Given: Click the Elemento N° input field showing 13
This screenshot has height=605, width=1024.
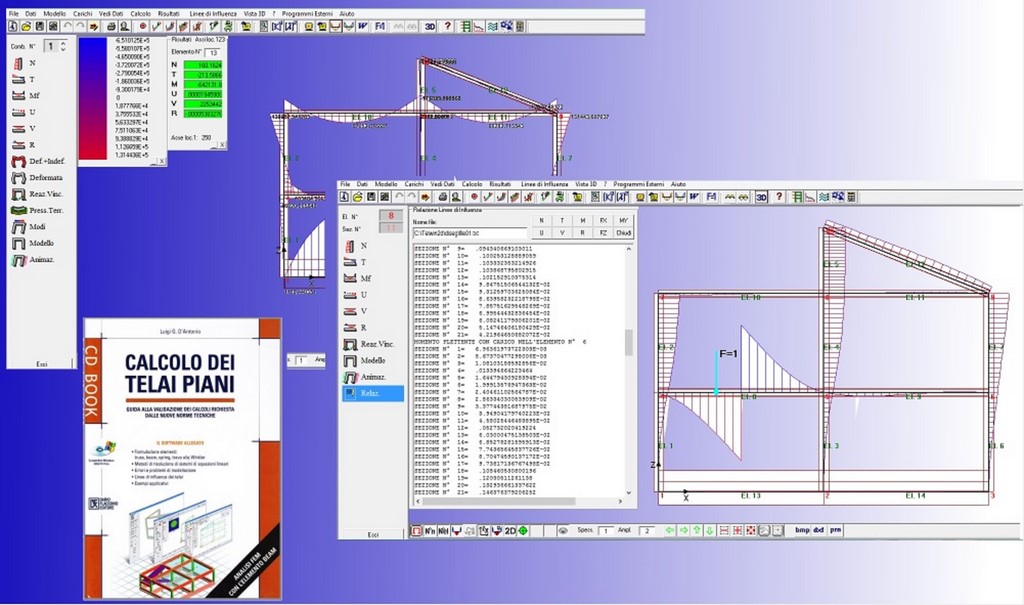Looking at the screenshot, I should 212,52.
